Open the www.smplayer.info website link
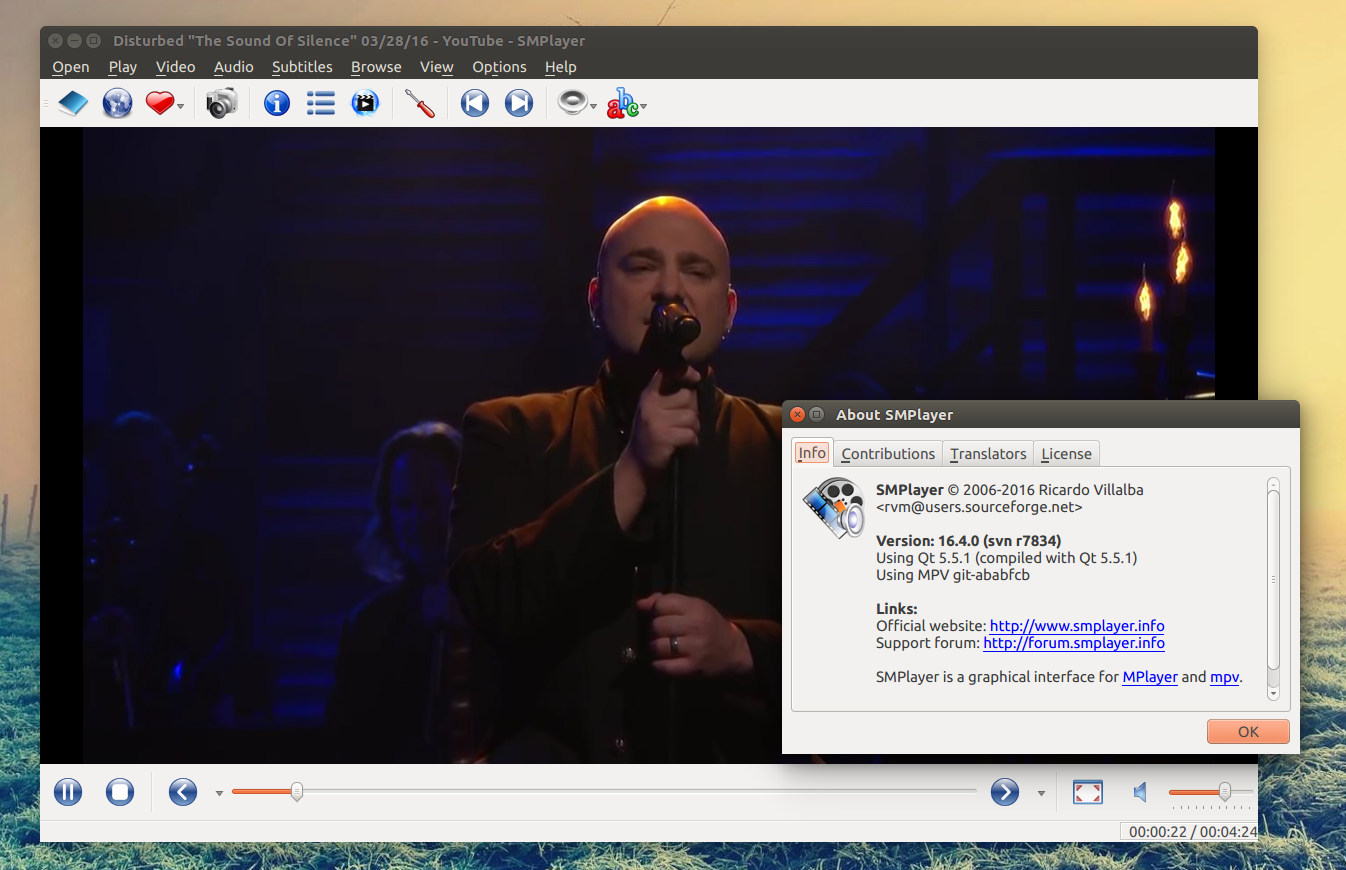The image size is (1346, 870). [1077, 626]
